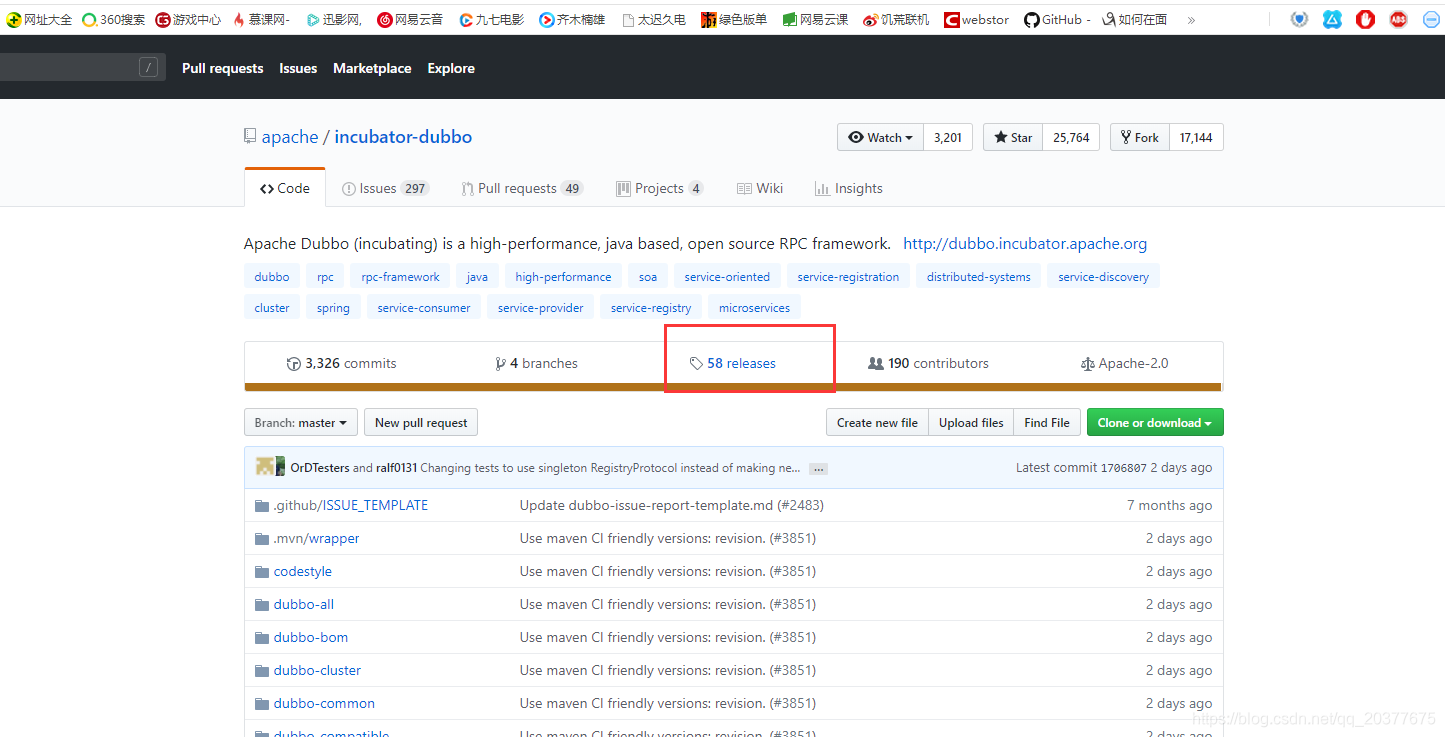View the 4 branches
1445x737 pixels.
point(537,363)
